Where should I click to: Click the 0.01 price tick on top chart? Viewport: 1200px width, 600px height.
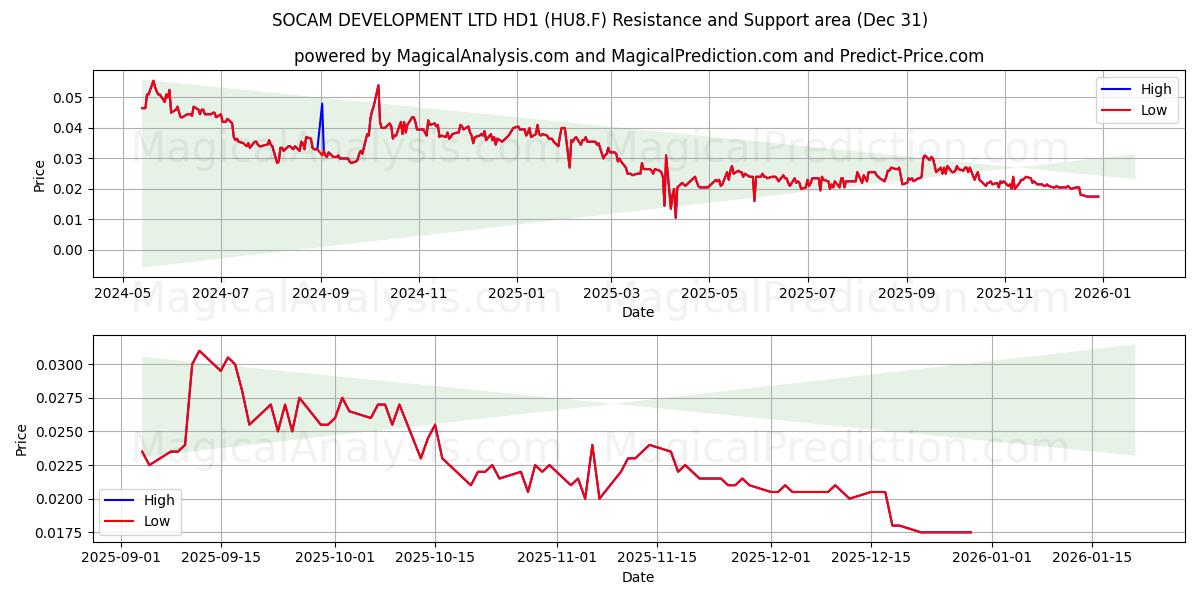pos(69,220)
